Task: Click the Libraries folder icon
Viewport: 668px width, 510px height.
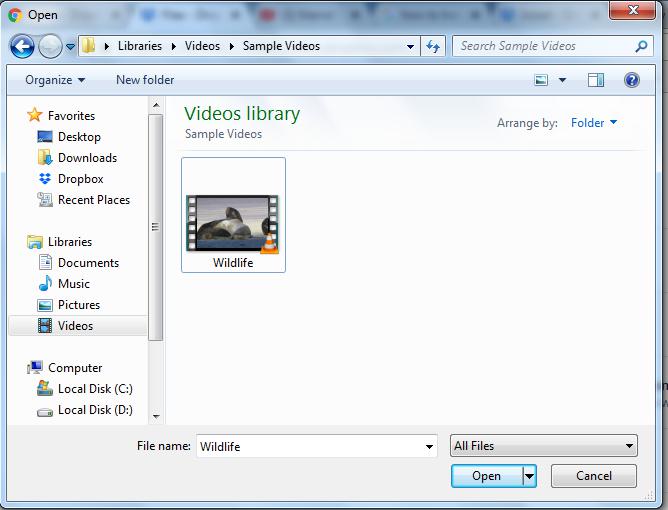Action: [x=35, y=242]
